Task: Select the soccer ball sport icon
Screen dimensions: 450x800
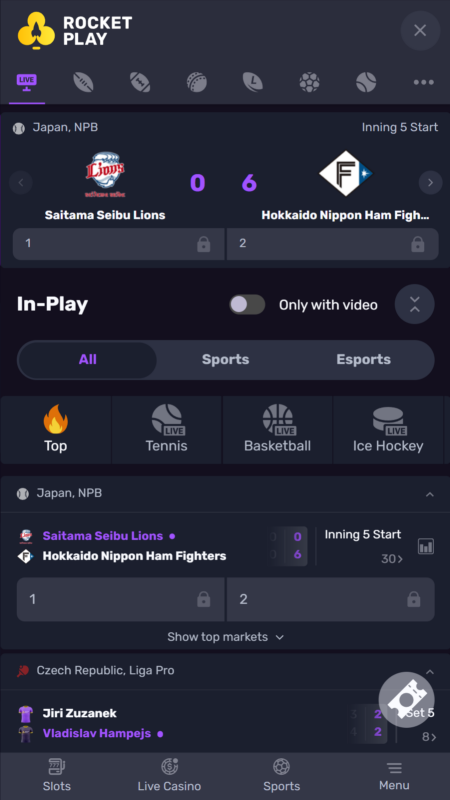Action: pyautogui.click(x=309, y=82)
